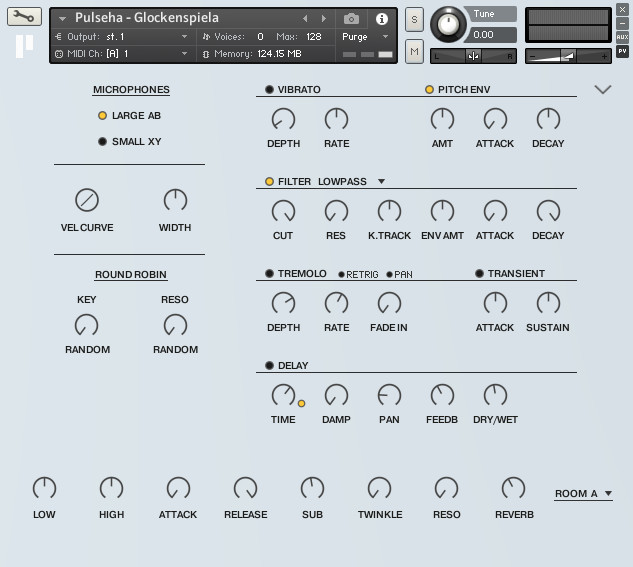Collapse panel with the chevron arrow
Image resolution: width=633 pixels, height=567 pixels.
point(603,89)
